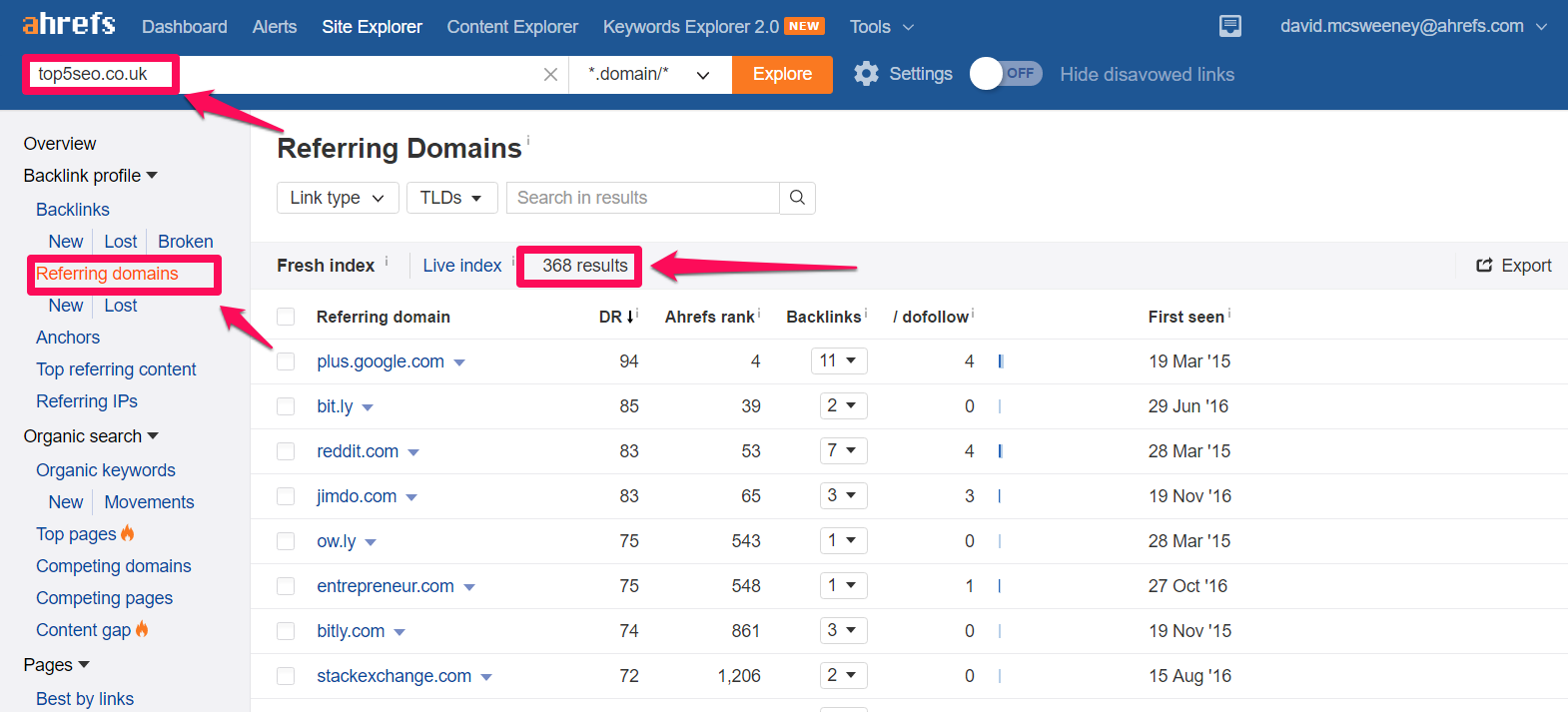
Task: Click the Export icon
Action: [x=1484, y=266]
